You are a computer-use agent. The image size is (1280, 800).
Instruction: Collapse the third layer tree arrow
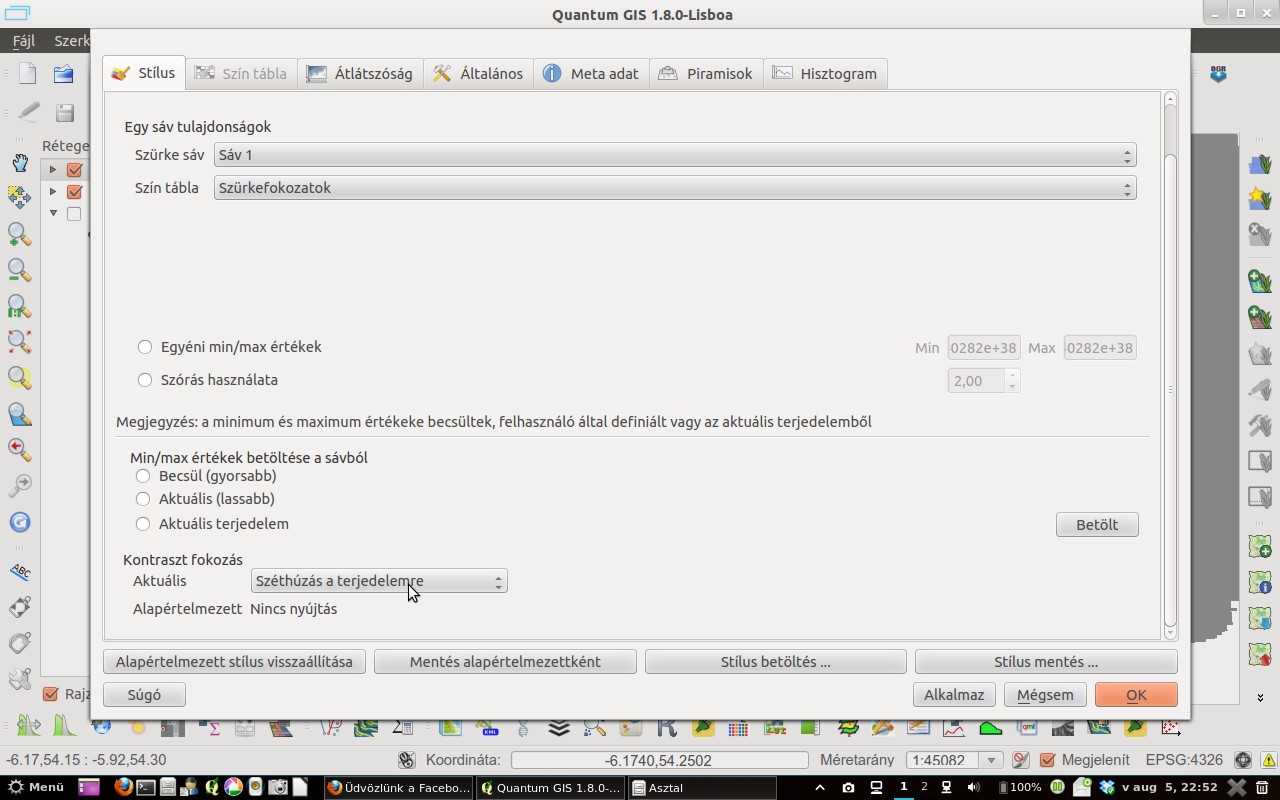click(x=53, y=213)
